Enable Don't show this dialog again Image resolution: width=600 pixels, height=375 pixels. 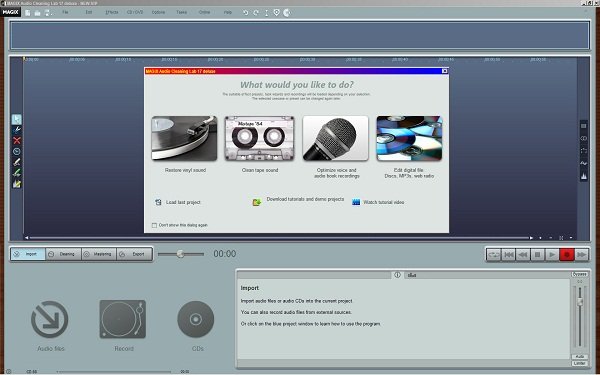tap(154, 225)
